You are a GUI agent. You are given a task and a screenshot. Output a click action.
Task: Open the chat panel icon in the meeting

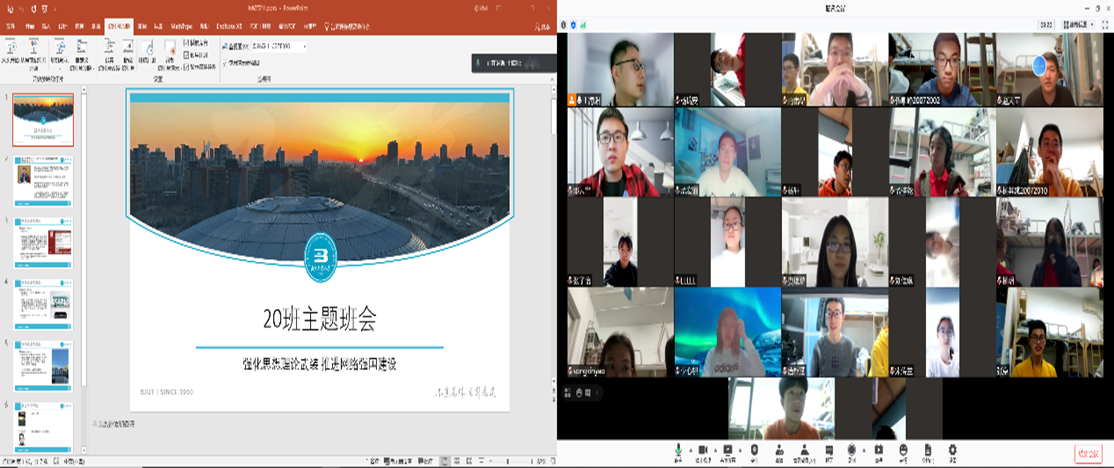pyautogui.click(x=827, y=450)
